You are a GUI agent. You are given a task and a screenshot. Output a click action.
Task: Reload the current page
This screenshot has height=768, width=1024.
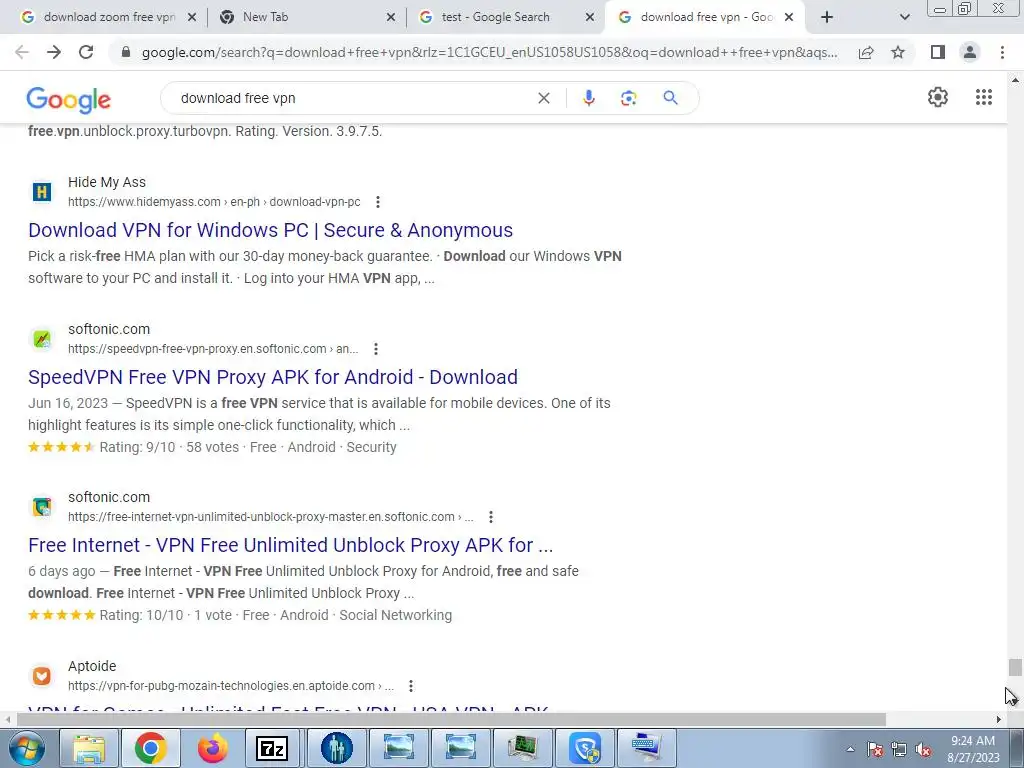click(86, 52)
